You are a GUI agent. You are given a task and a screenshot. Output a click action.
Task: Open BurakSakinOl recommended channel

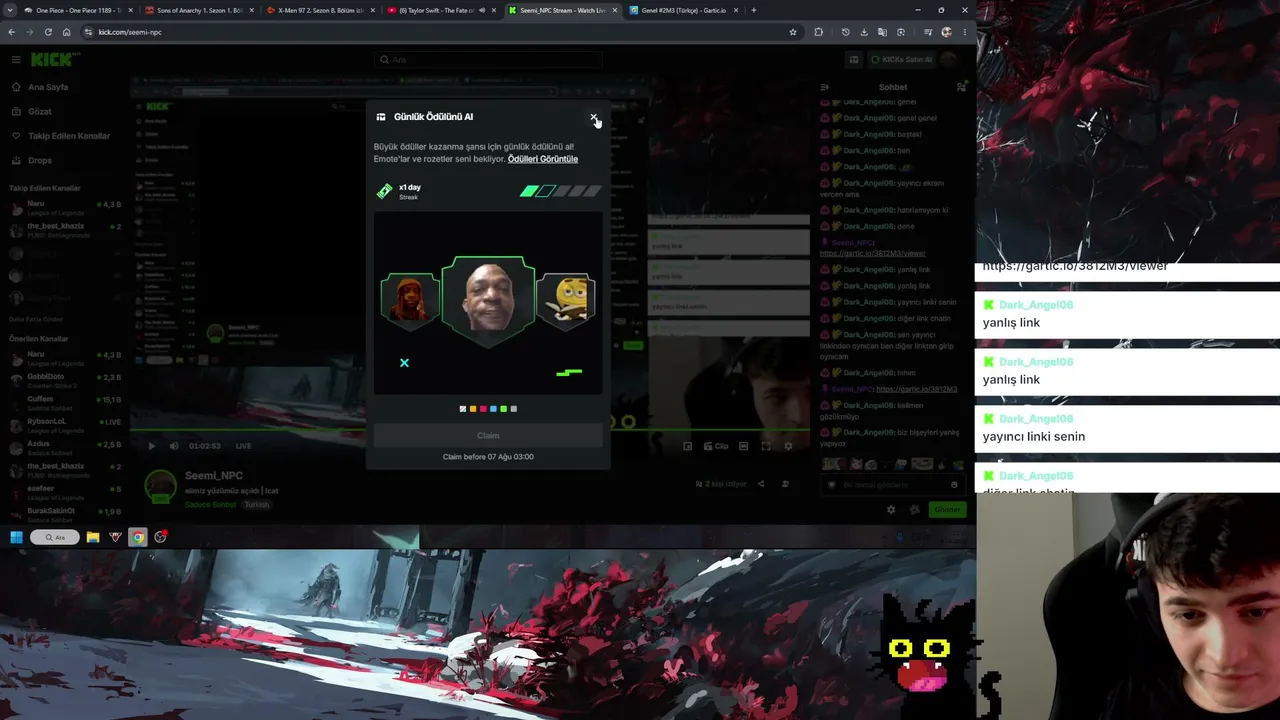coord(64,514)
